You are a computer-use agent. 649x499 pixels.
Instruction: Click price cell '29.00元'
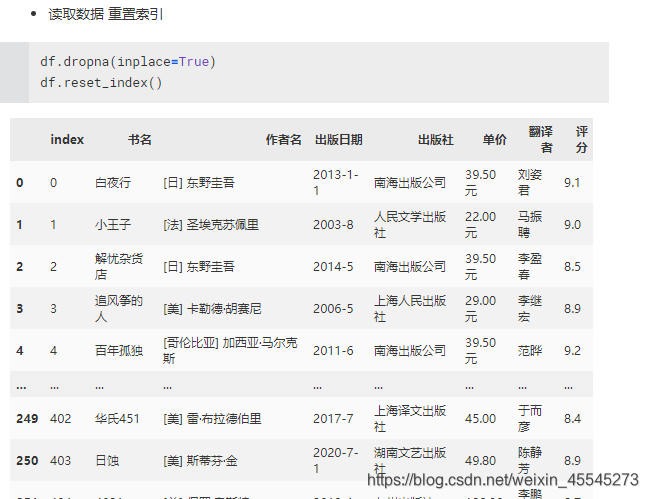[x=481, y=309]
